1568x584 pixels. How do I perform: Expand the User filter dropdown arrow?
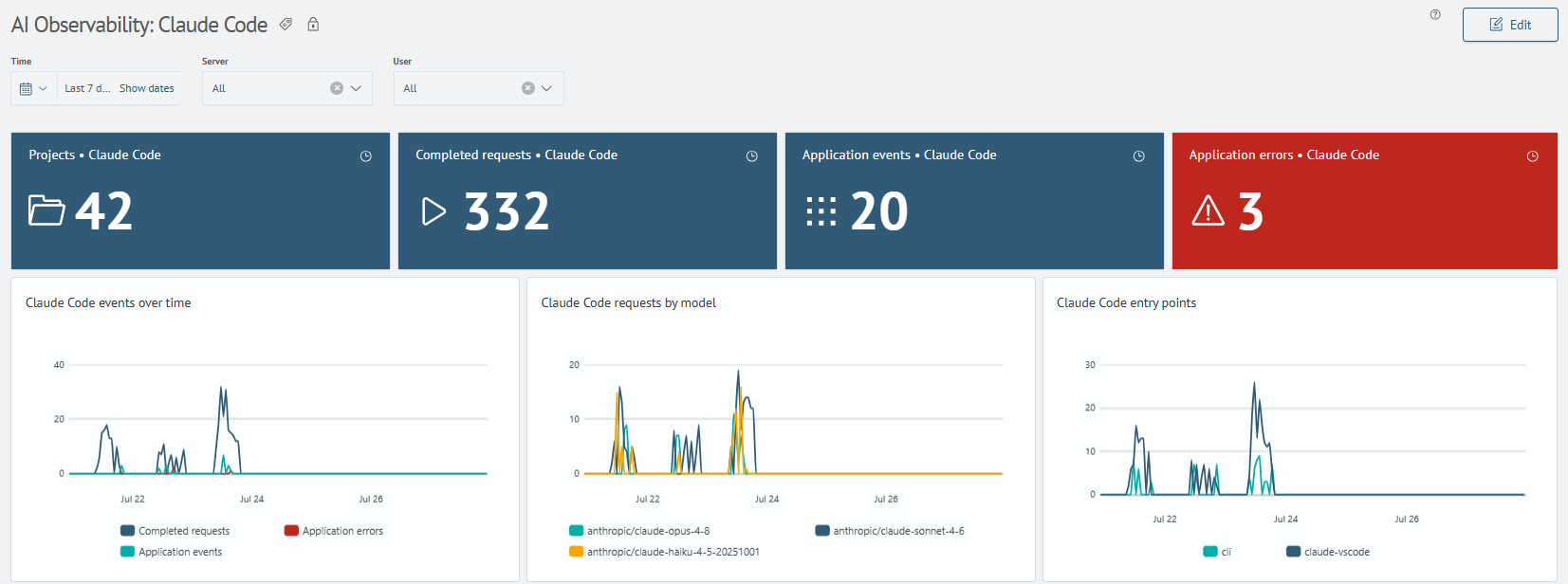point(547,88)
